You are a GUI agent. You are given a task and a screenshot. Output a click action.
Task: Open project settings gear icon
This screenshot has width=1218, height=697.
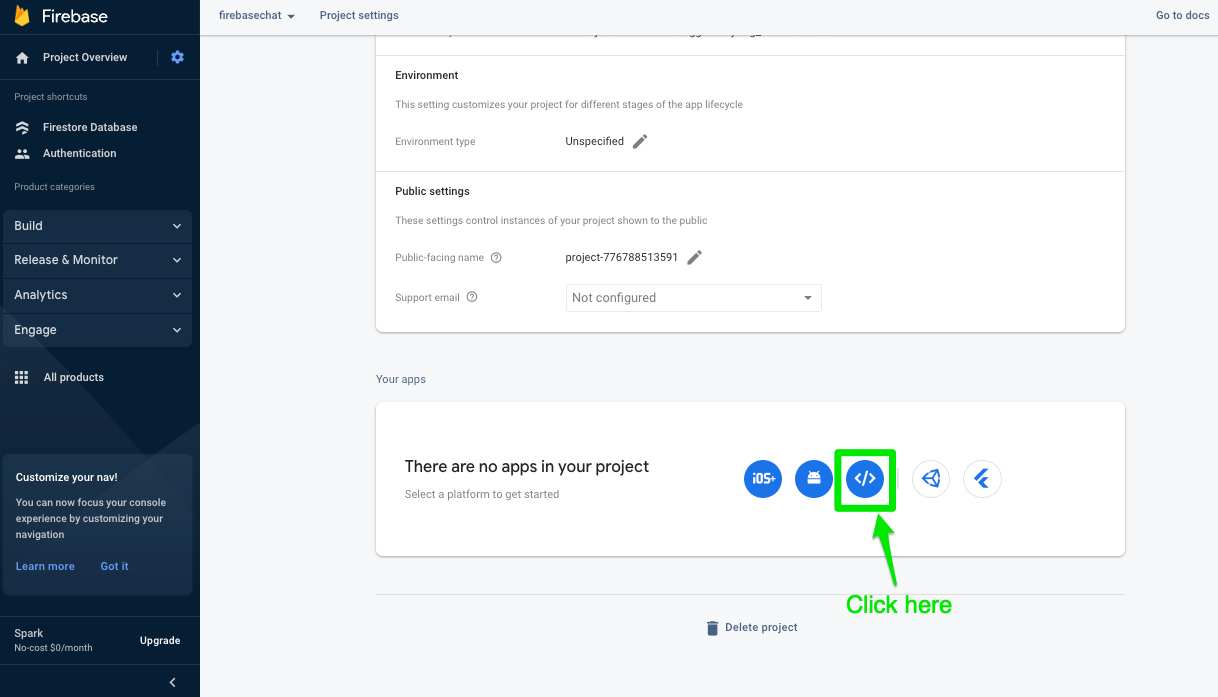178,57
